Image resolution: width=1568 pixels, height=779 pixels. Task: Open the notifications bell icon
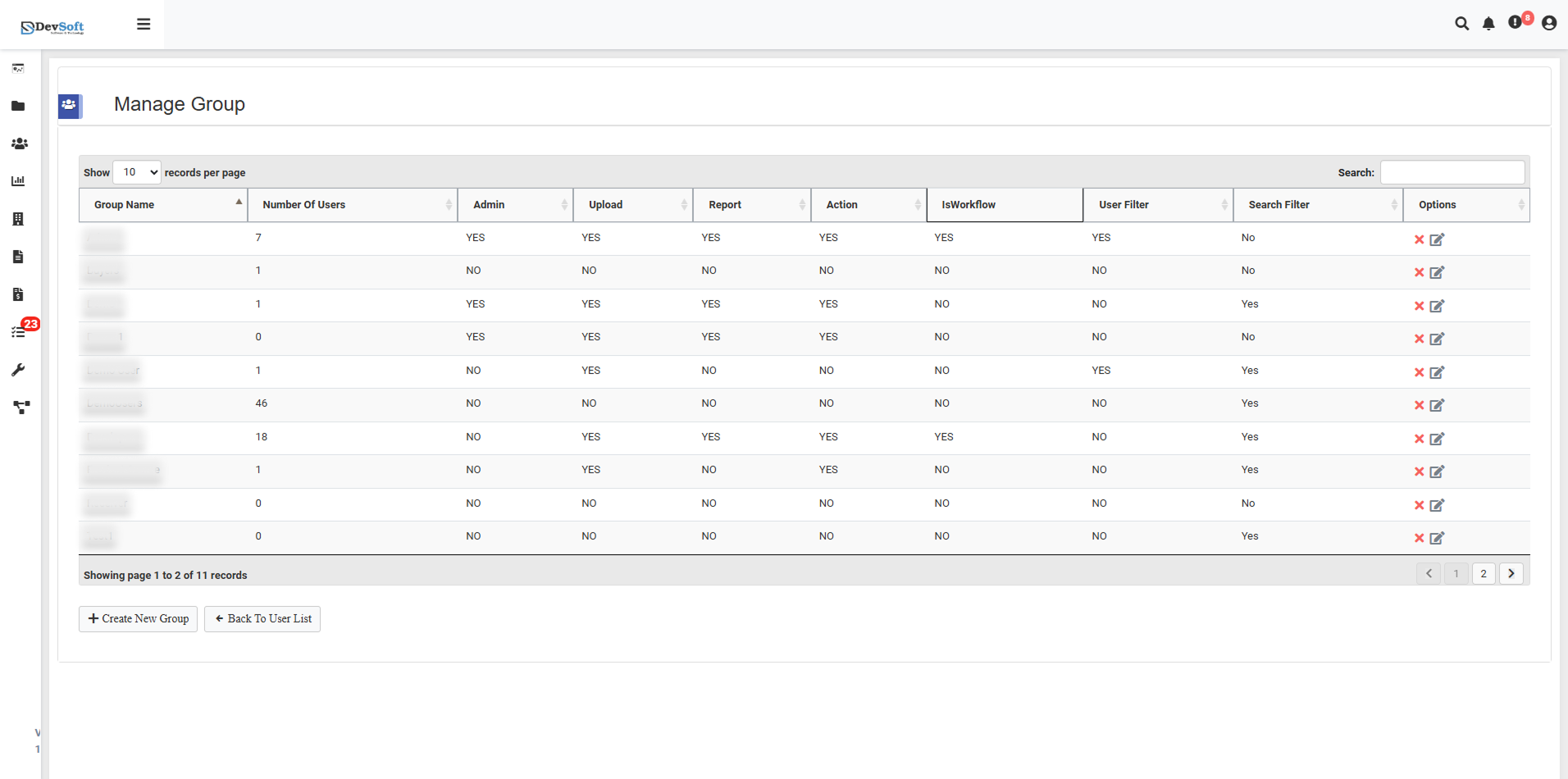[1488, 24]
